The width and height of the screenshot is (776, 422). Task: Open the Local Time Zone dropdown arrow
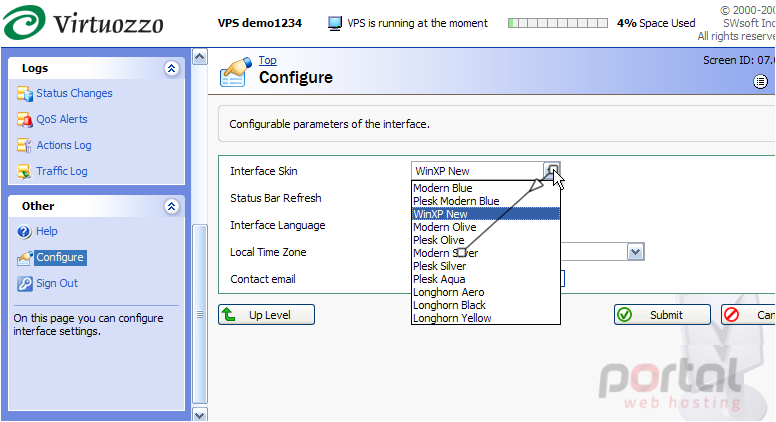635,252
